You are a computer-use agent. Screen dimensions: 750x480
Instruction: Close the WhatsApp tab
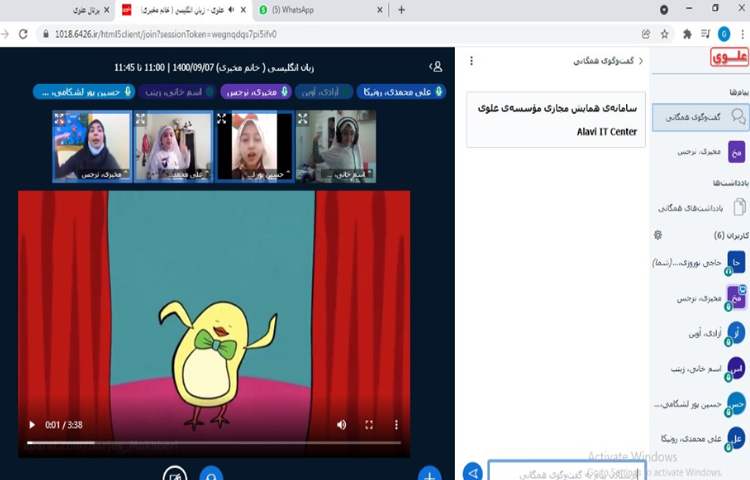tap(380, 10)
